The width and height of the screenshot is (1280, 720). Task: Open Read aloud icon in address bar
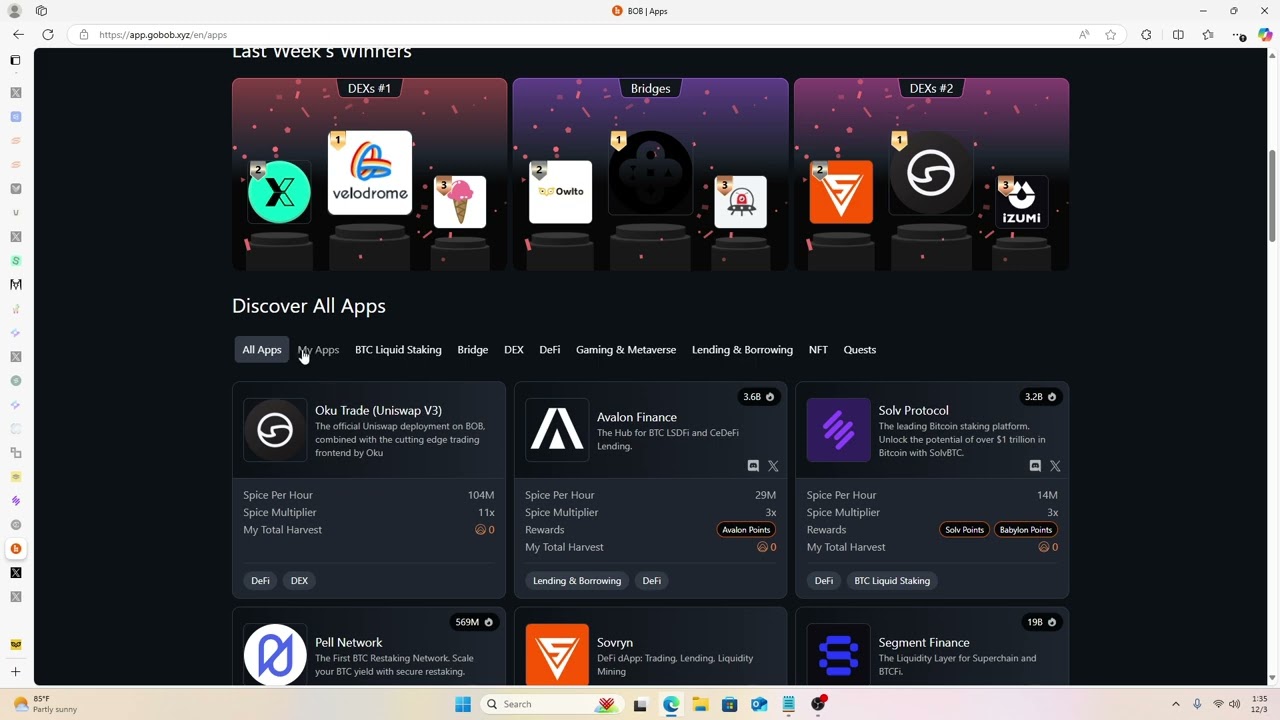point(1084,35)
